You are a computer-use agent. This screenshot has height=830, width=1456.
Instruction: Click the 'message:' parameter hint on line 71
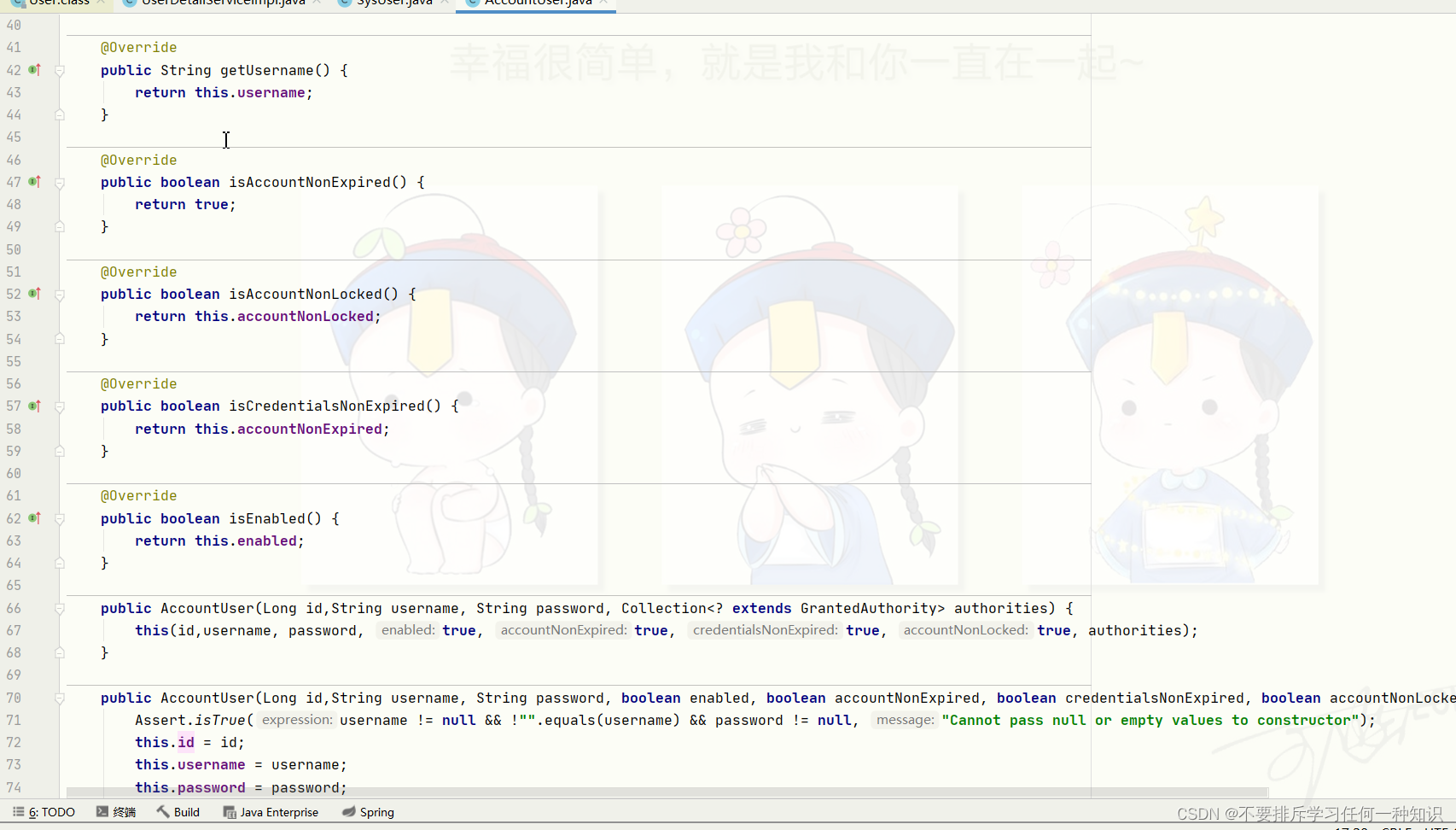tap(905, 720)
